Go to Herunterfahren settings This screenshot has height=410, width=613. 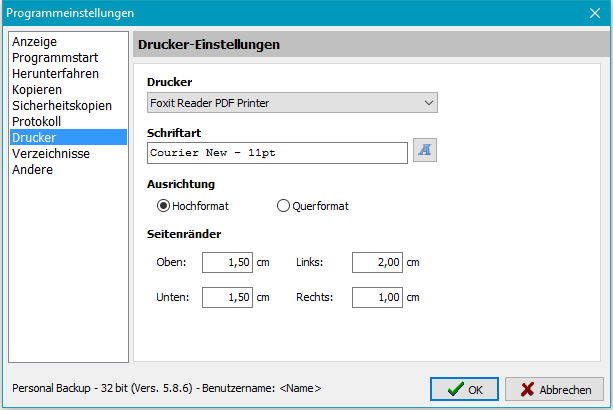[x=55, y=74]
